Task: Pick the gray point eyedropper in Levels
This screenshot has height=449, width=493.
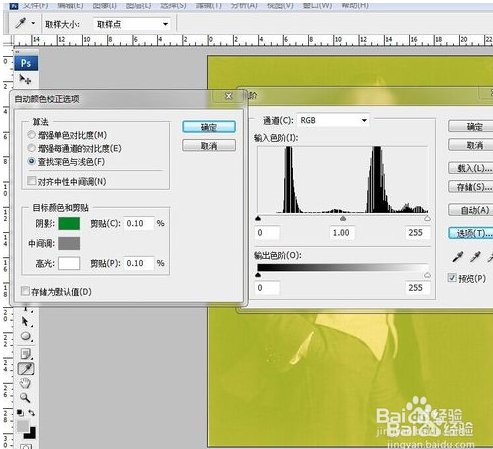Action: [475, 257]
